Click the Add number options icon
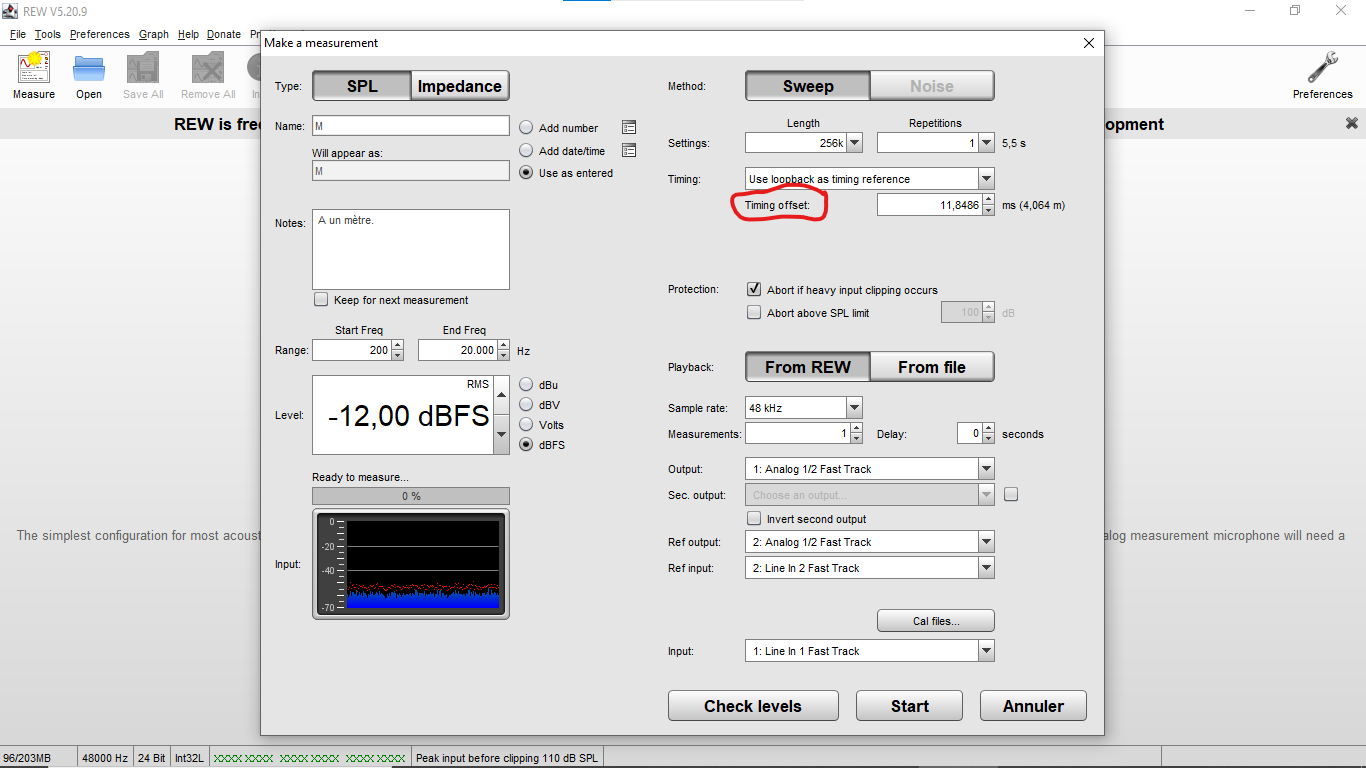Screen dimensions: 1366x768 pos(629,128)
